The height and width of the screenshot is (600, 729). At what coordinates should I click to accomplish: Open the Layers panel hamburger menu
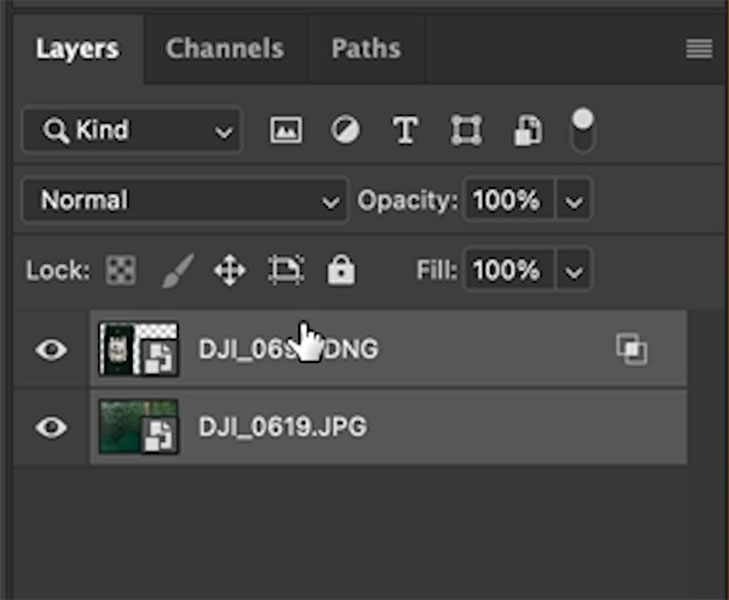pyautogui.click(x=699, y=49)
